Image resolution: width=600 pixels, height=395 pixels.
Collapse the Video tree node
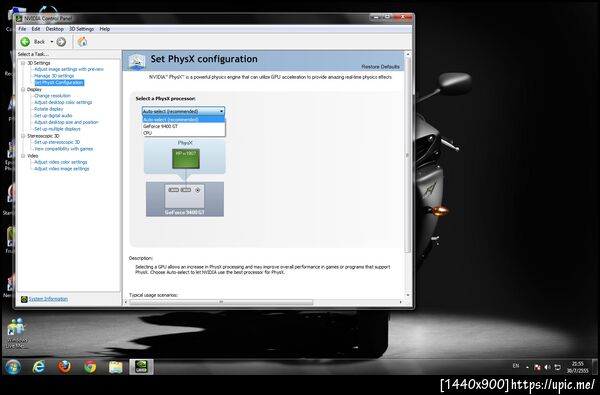pyautogui.click(x=23, y=156)
